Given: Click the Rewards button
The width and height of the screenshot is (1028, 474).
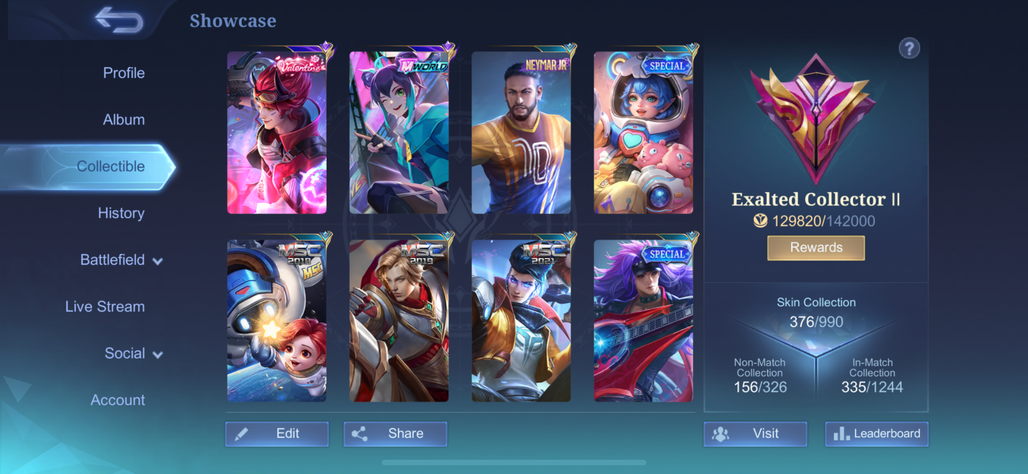Looking at the screenshot, I should [x=816, y=248].
